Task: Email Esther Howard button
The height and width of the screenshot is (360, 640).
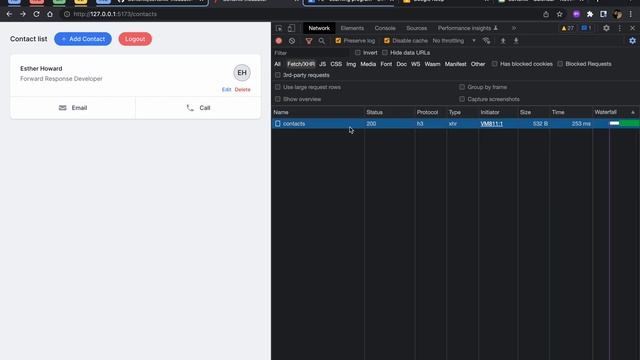Action: click(73, 108)
